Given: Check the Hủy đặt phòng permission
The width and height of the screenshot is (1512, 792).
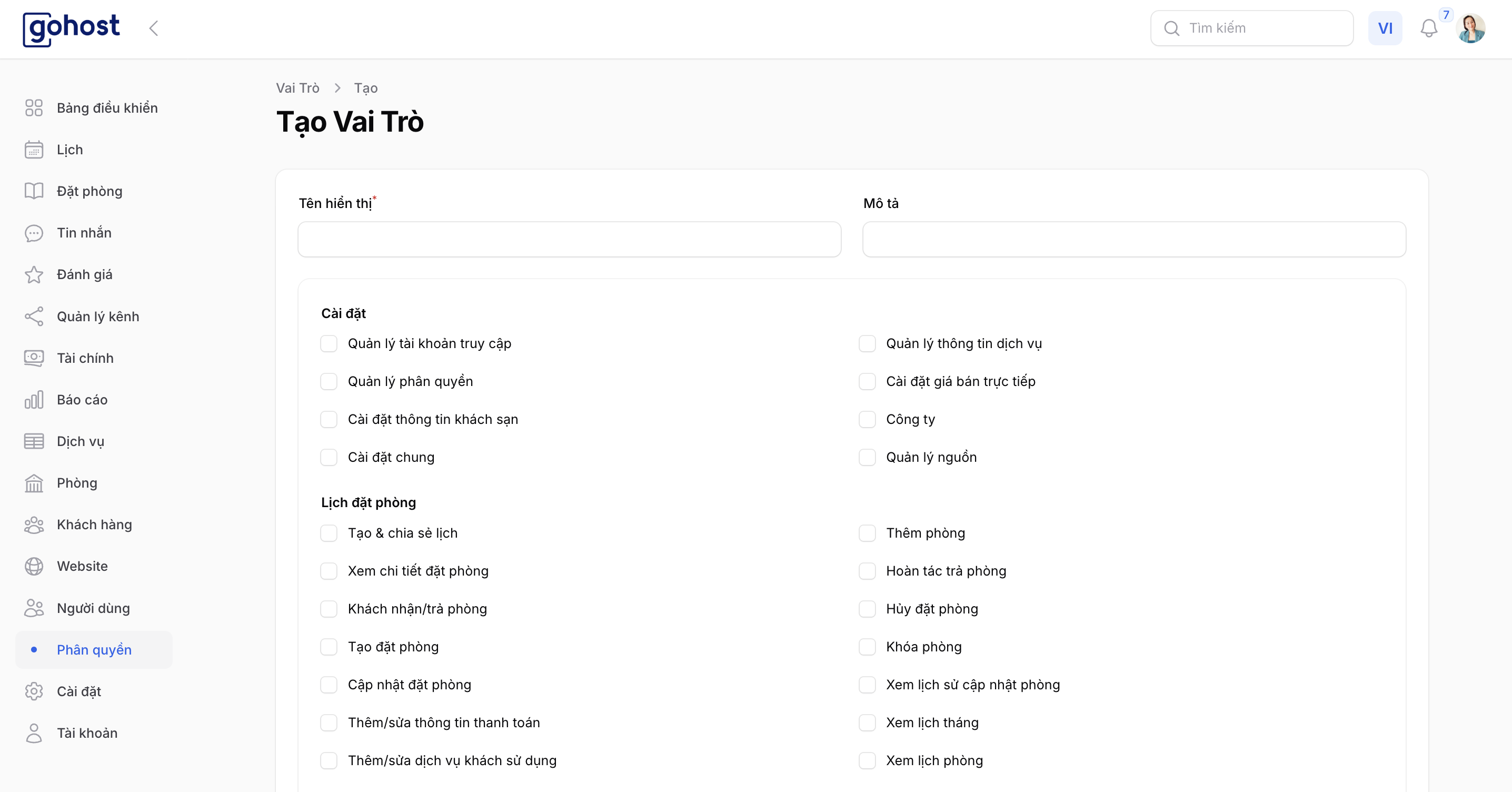Looking at the screenshot, I should (x=867, y=609).
